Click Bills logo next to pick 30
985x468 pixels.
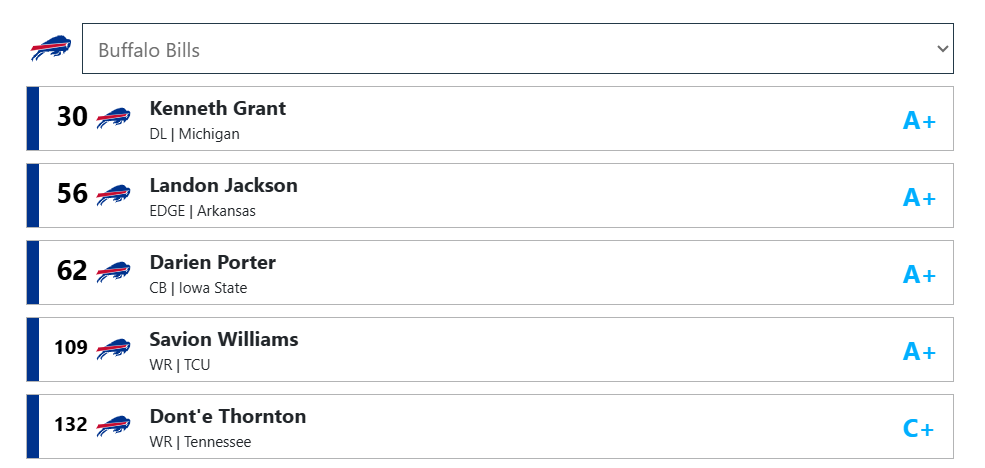pyautogui.click(x=113, y=118)
